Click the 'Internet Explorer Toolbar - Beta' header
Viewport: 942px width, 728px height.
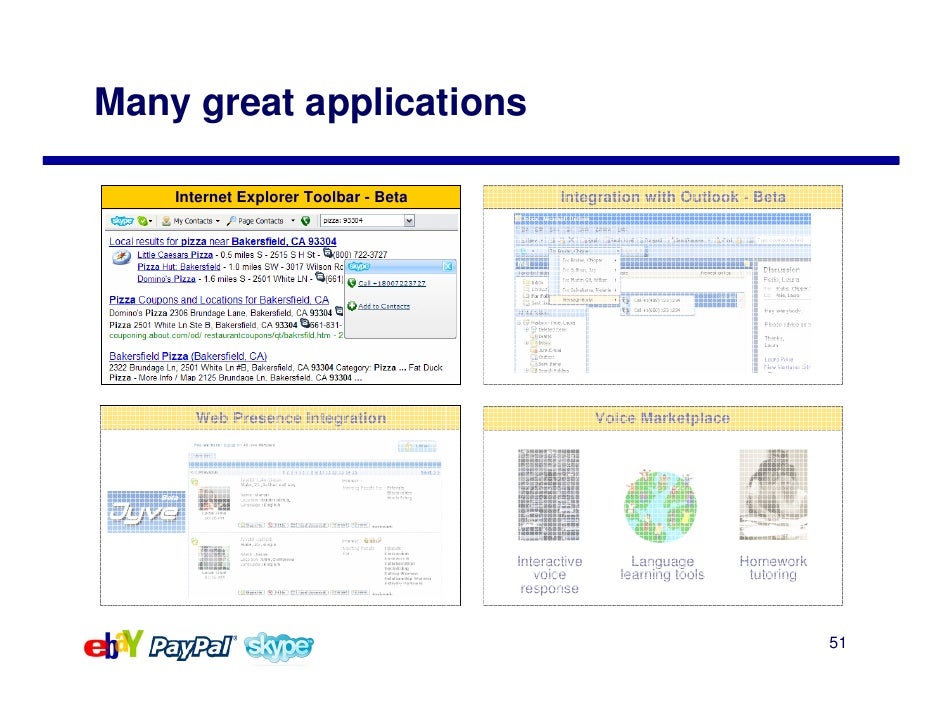(x=281, y=197)
